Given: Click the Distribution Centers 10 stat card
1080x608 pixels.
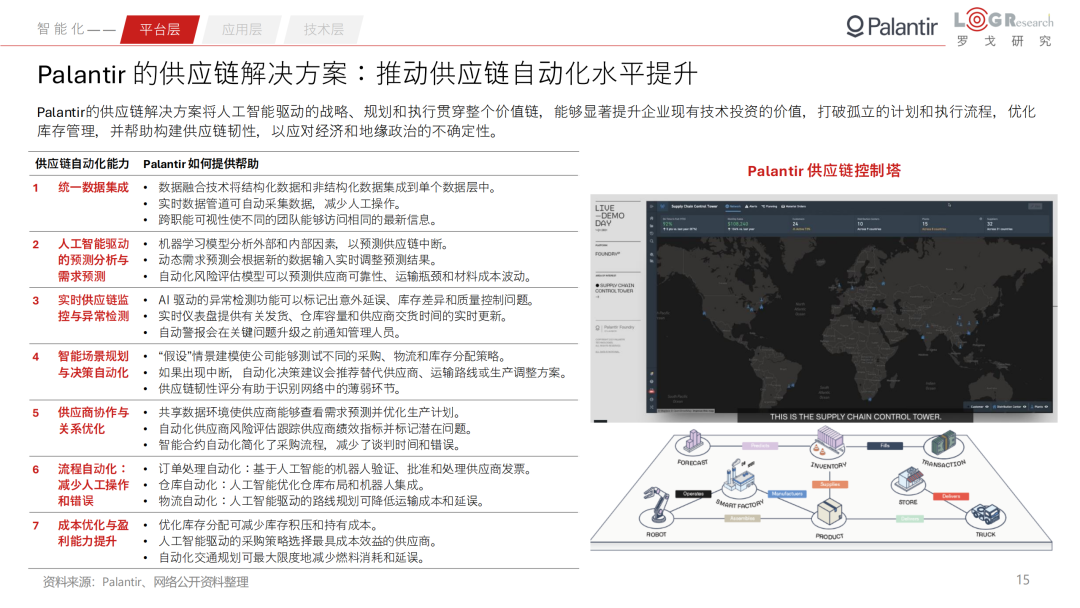Looking at the screenshot, I should click(886, 224).
